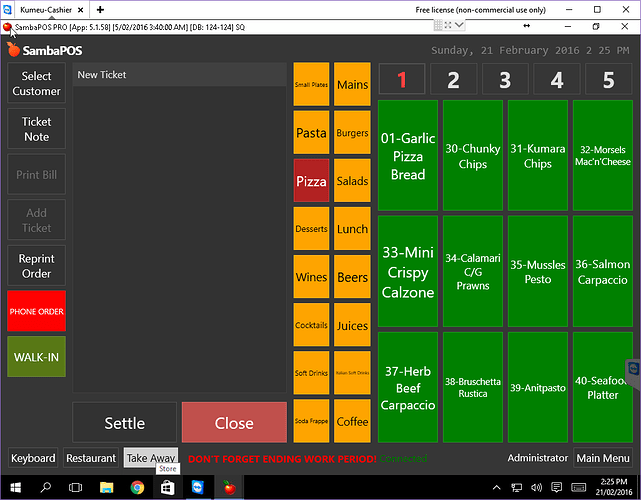
Task: Click the TeamViewer icon in taskbar
Action: 198,488
